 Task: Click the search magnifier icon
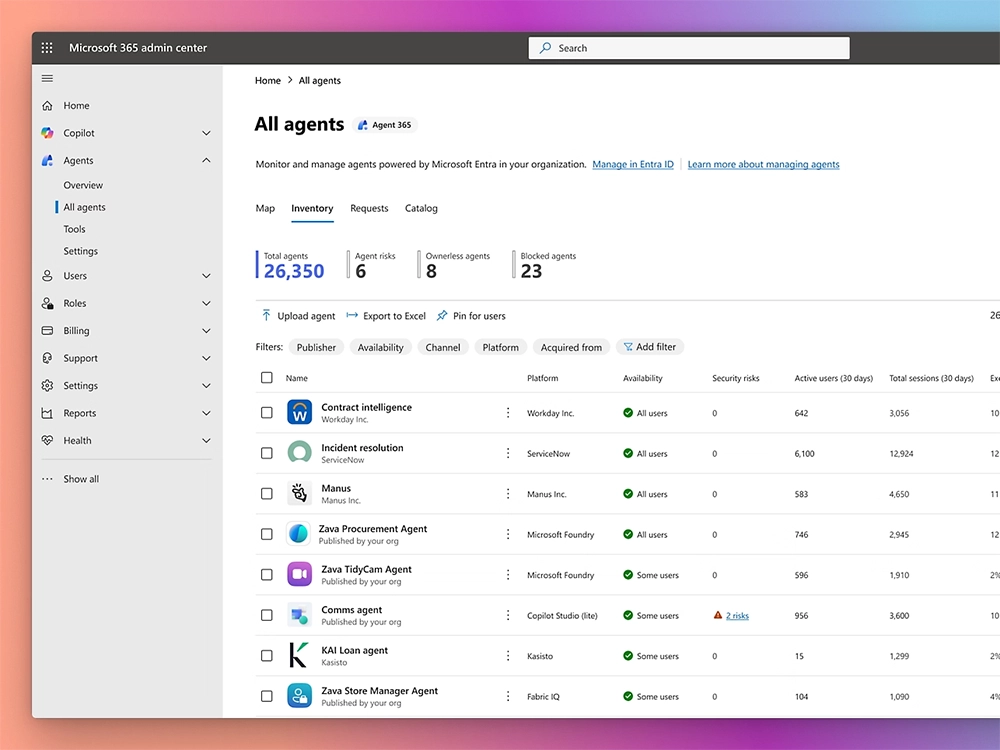[545, 48]
